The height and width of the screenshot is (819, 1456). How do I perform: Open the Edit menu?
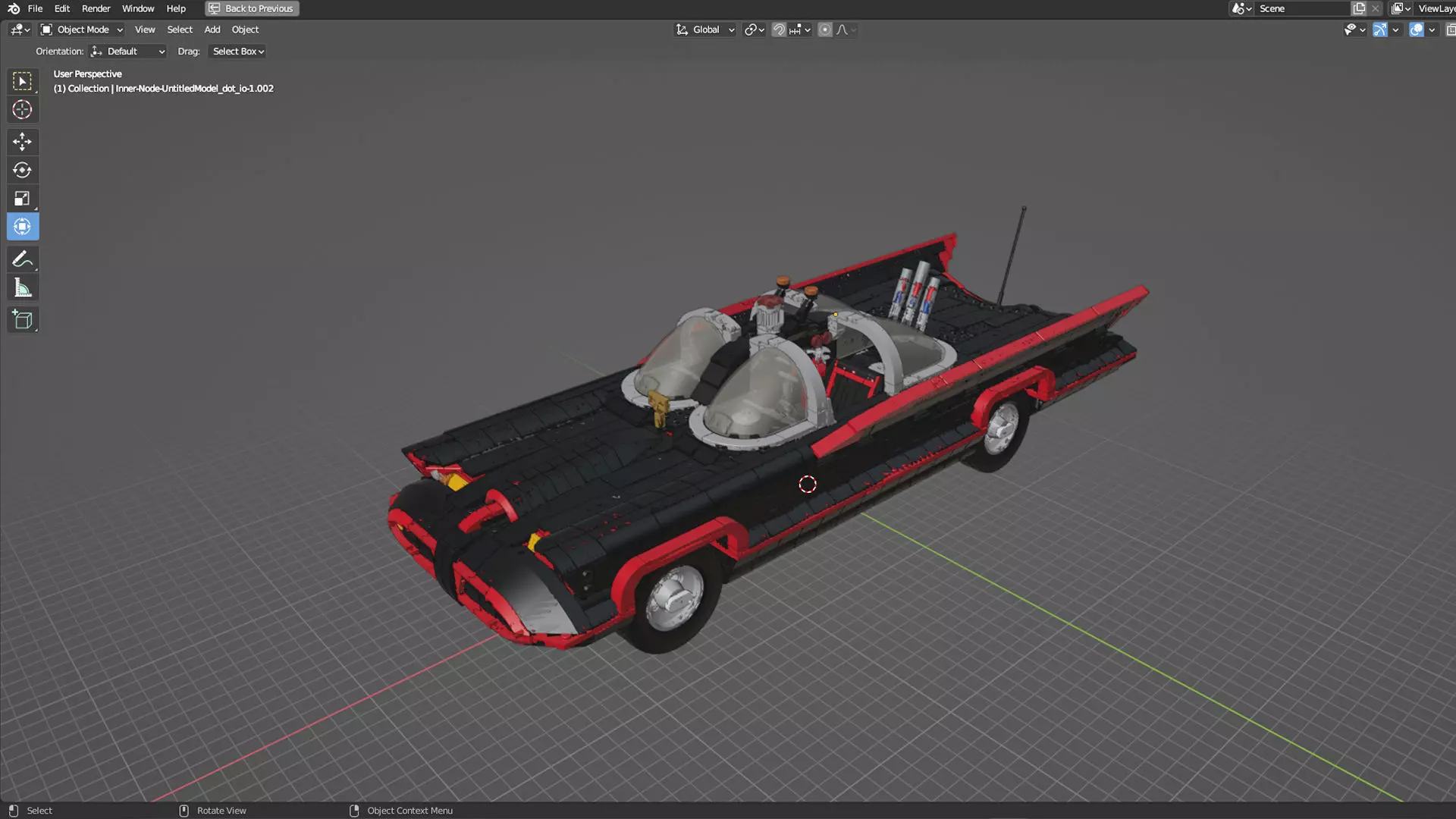coord(62,8)
